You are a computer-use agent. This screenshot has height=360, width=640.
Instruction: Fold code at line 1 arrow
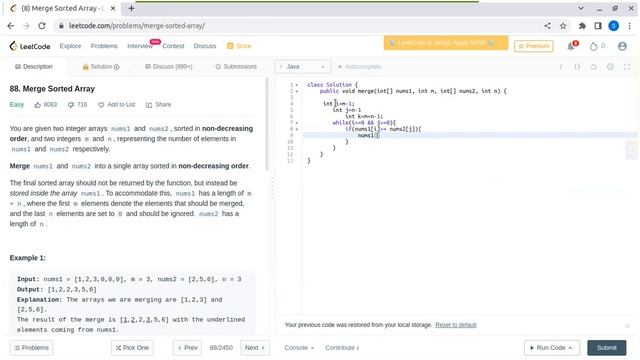pos(297,85)
